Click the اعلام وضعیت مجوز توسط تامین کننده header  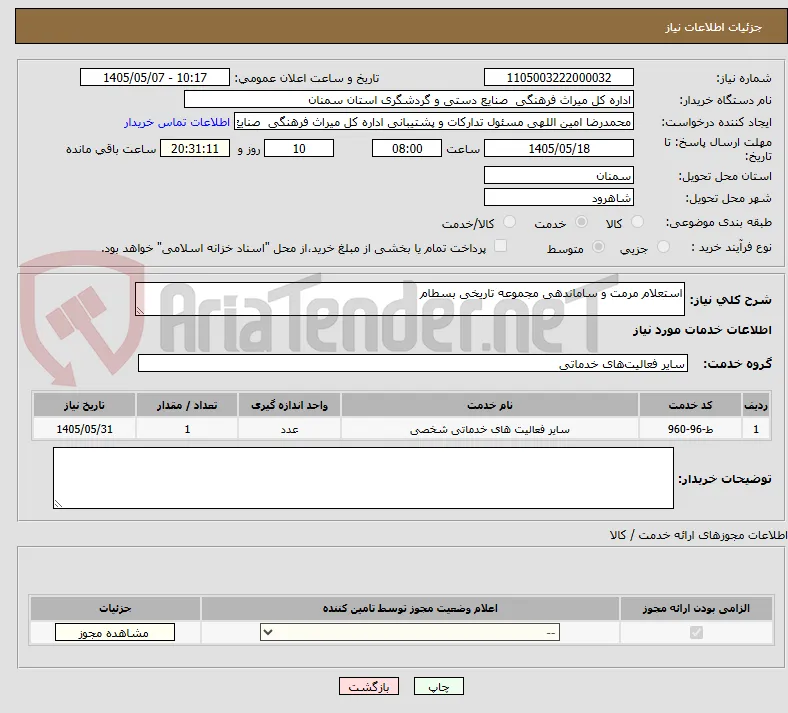(x=410, y=608)
